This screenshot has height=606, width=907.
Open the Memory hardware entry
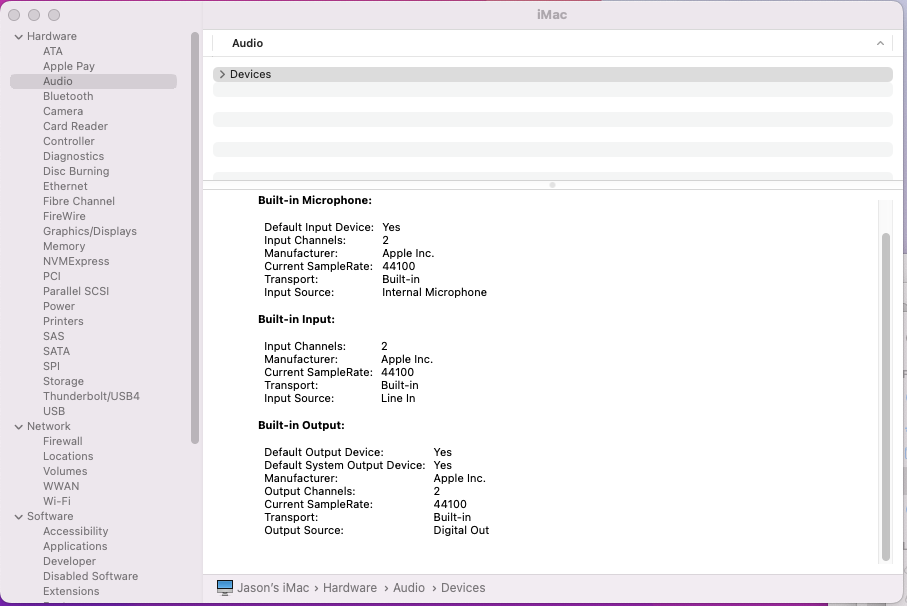(x=64, y=246)
